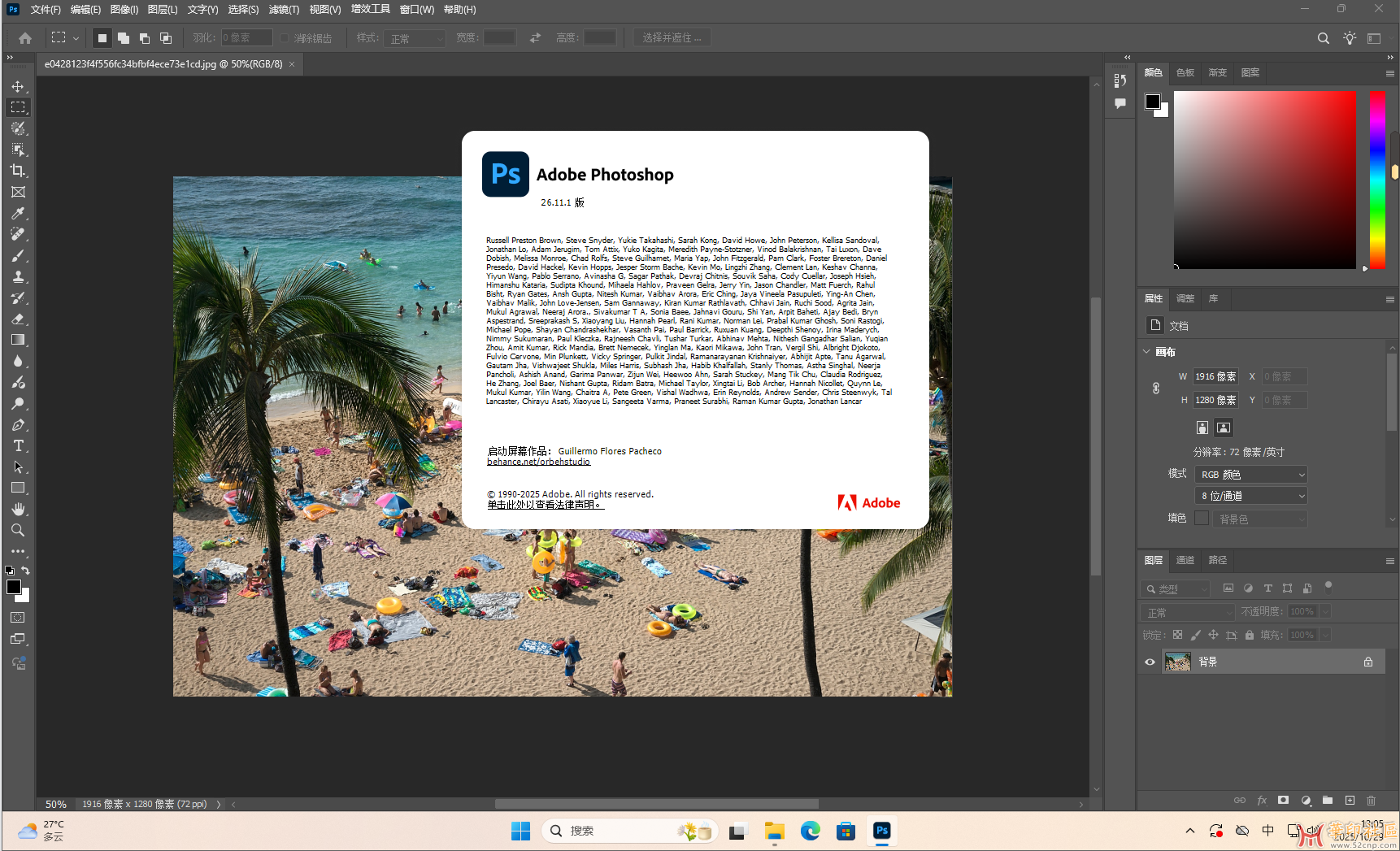Click 单击此处以查看法律声明 link
Screen dimensions: 1400x851
pos(546,504)
